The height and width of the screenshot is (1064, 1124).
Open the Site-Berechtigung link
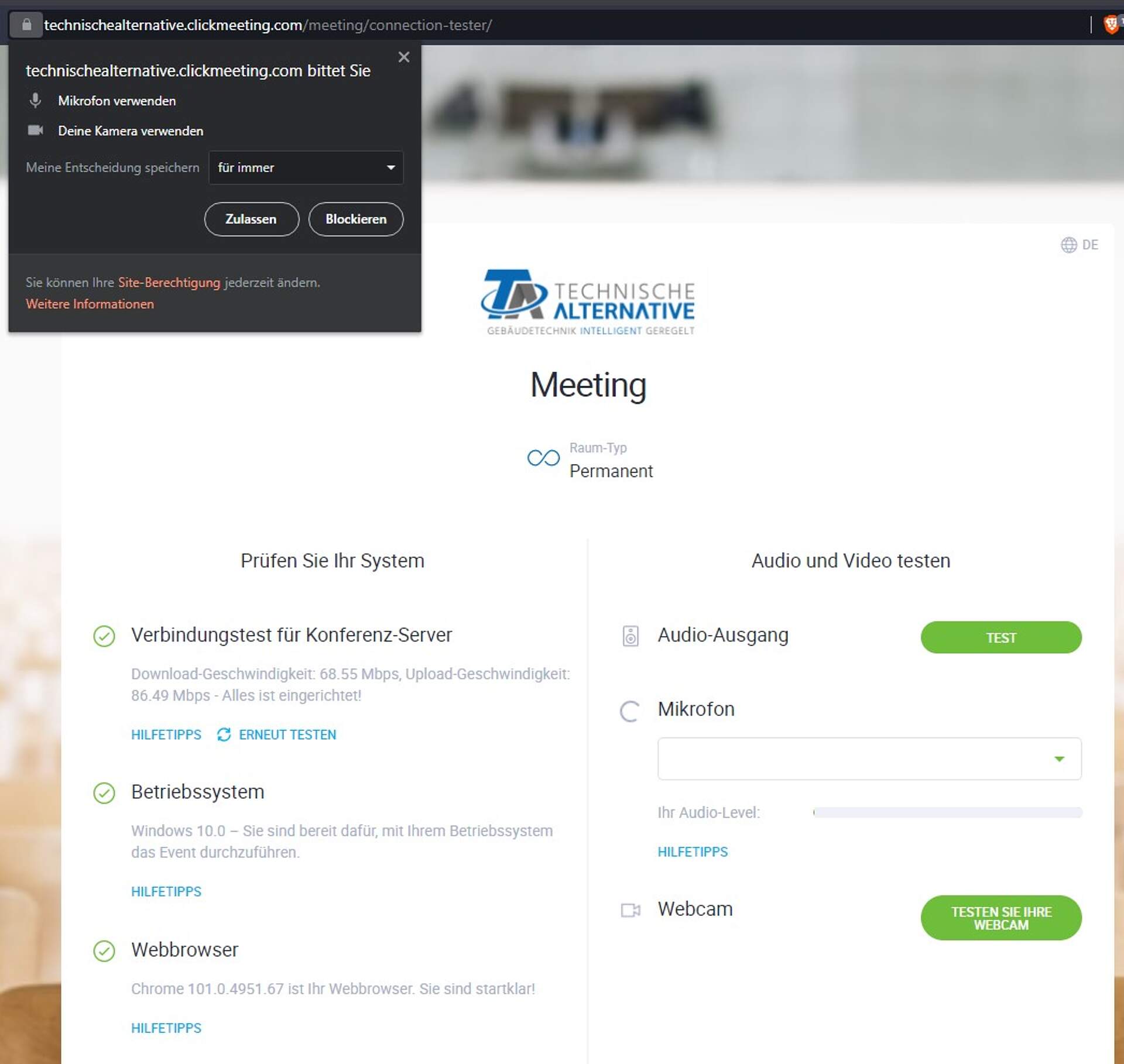point(169,283)
